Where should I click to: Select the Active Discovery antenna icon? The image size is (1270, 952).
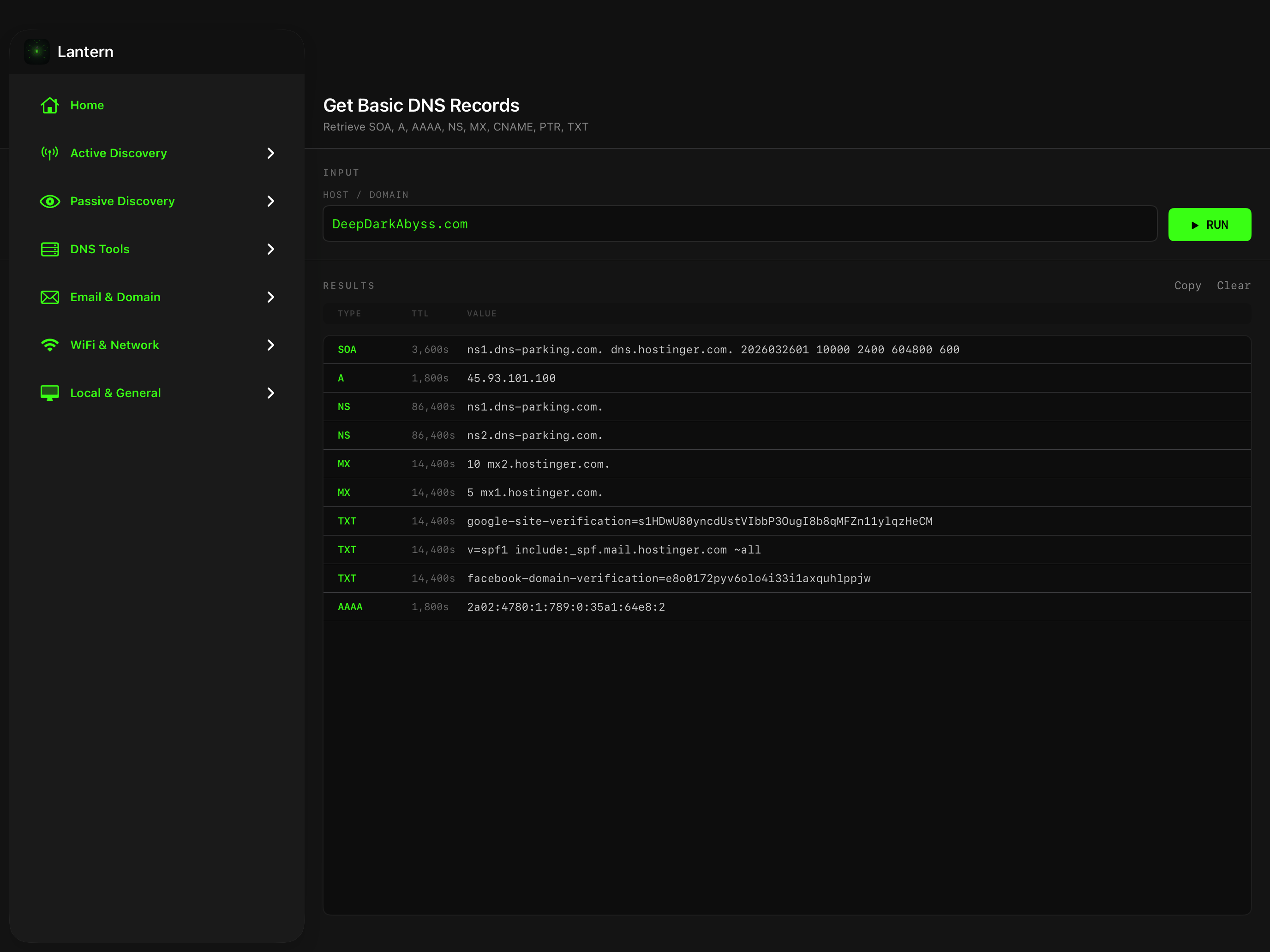pyautogui.click(x=50, y=153)
